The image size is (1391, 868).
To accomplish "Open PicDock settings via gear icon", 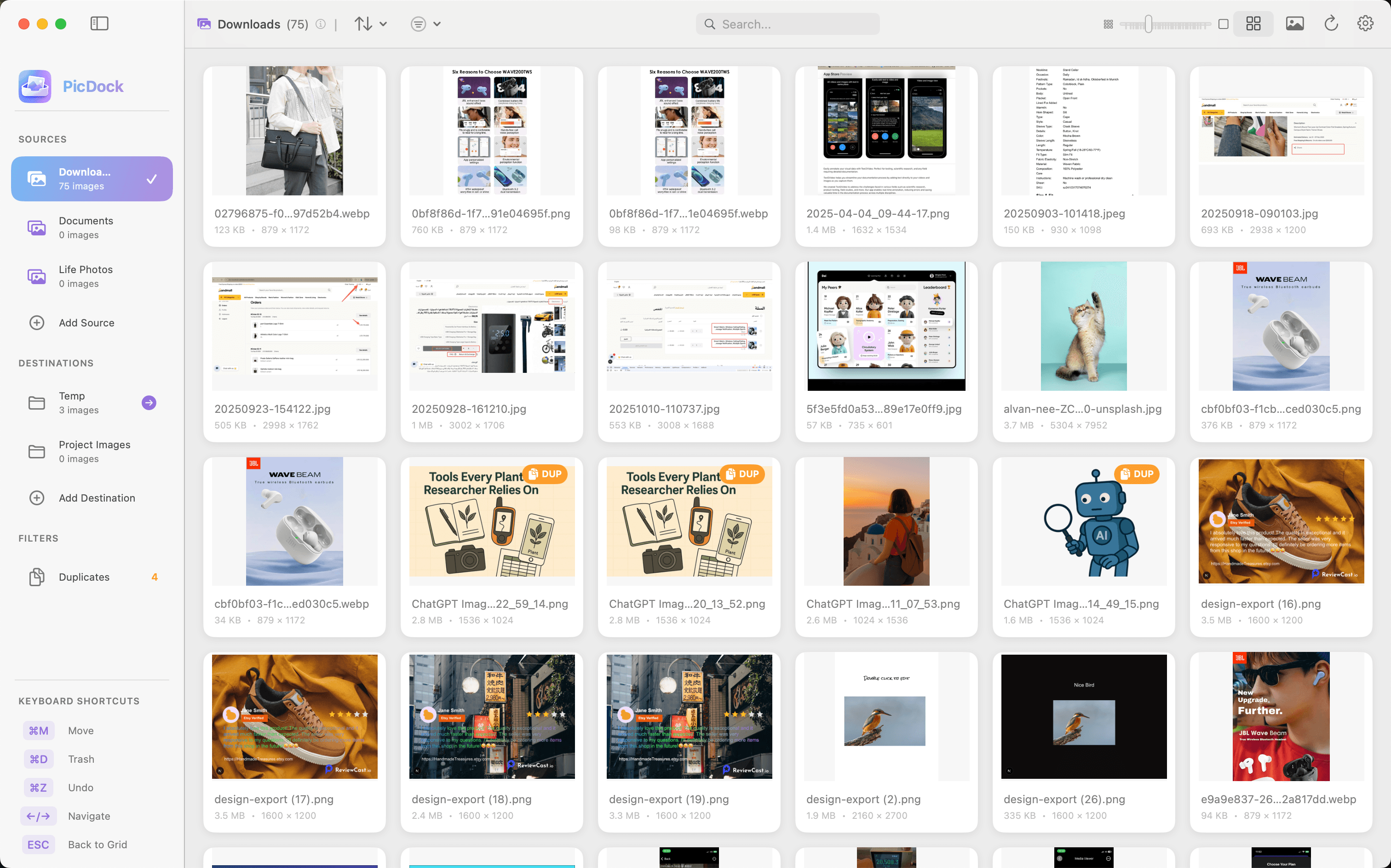I will point(1365,23).
